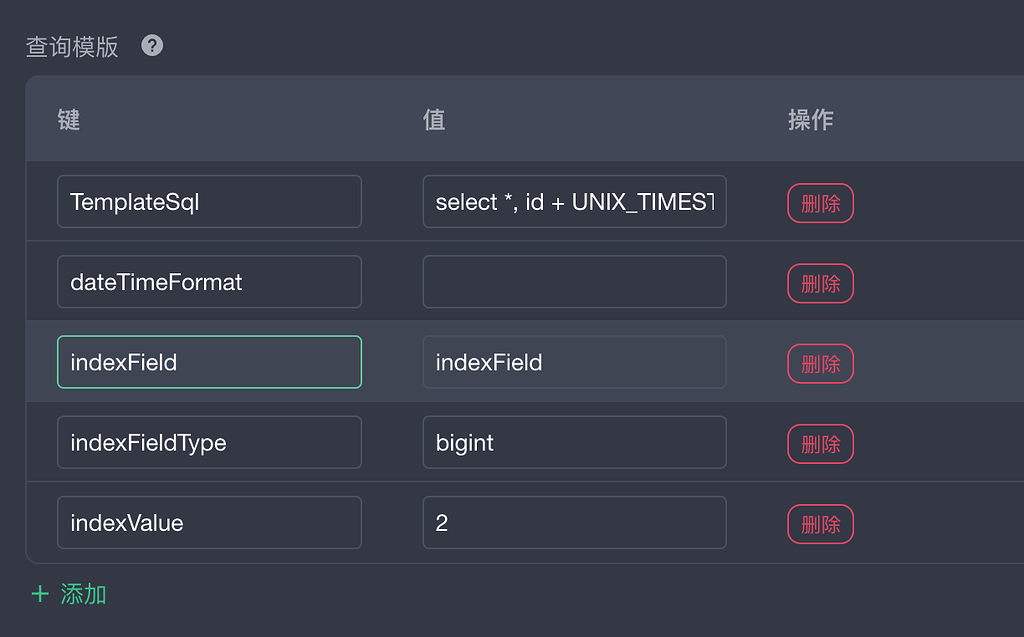
Task: Click the indexFieldType key input field
Action: (208, 442)
